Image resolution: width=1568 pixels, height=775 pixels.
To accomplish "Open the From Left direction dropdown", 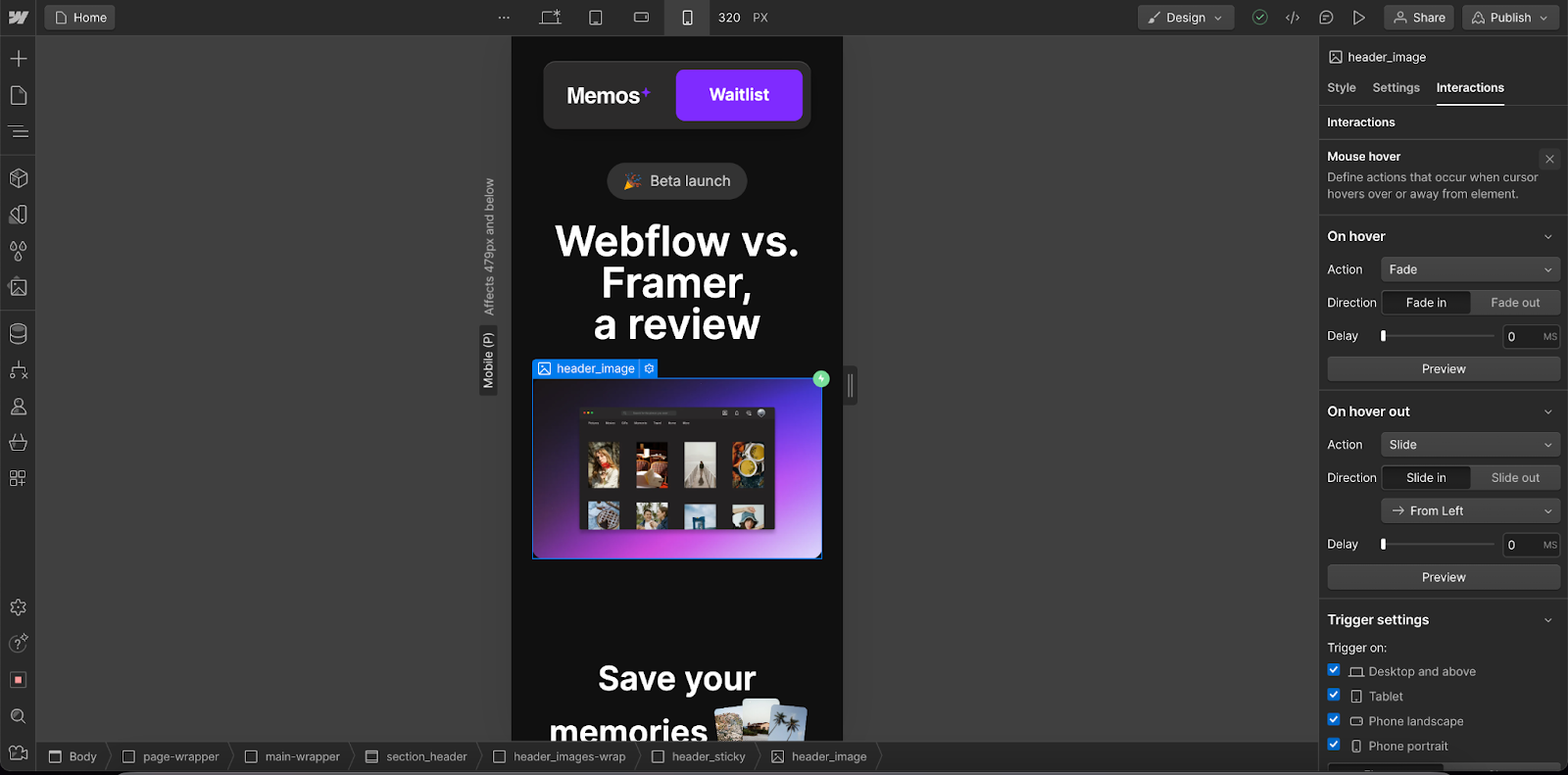I will click(1469, 510).
